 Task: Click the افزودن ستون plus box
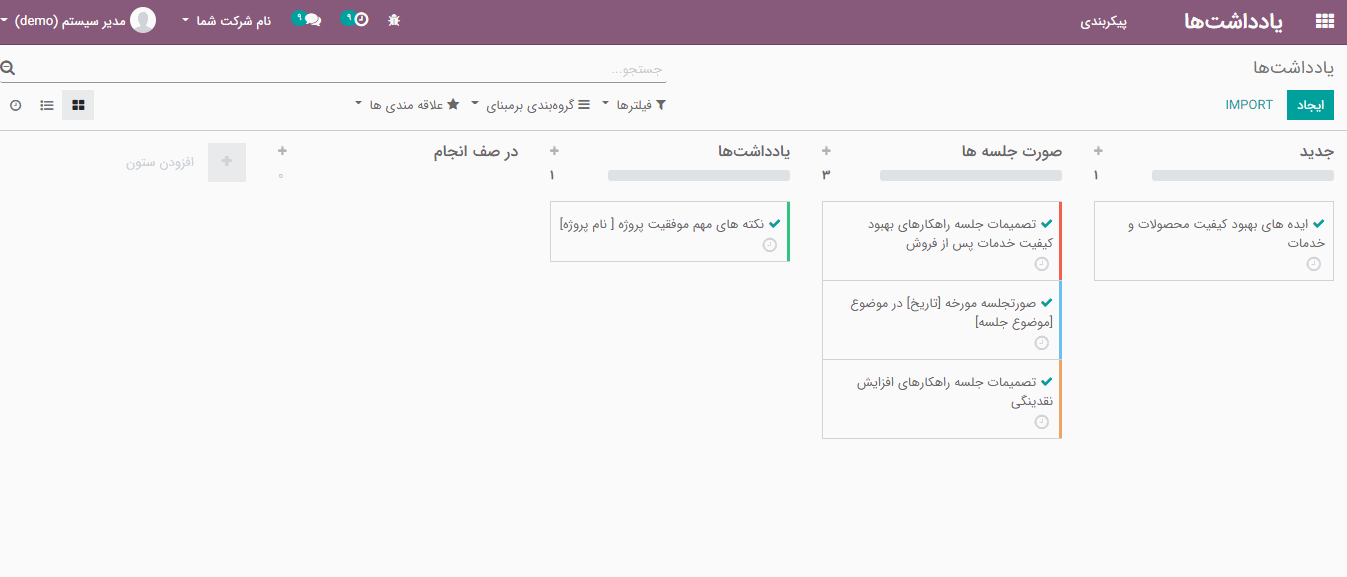pyautogui.click(x=227, y=162)
